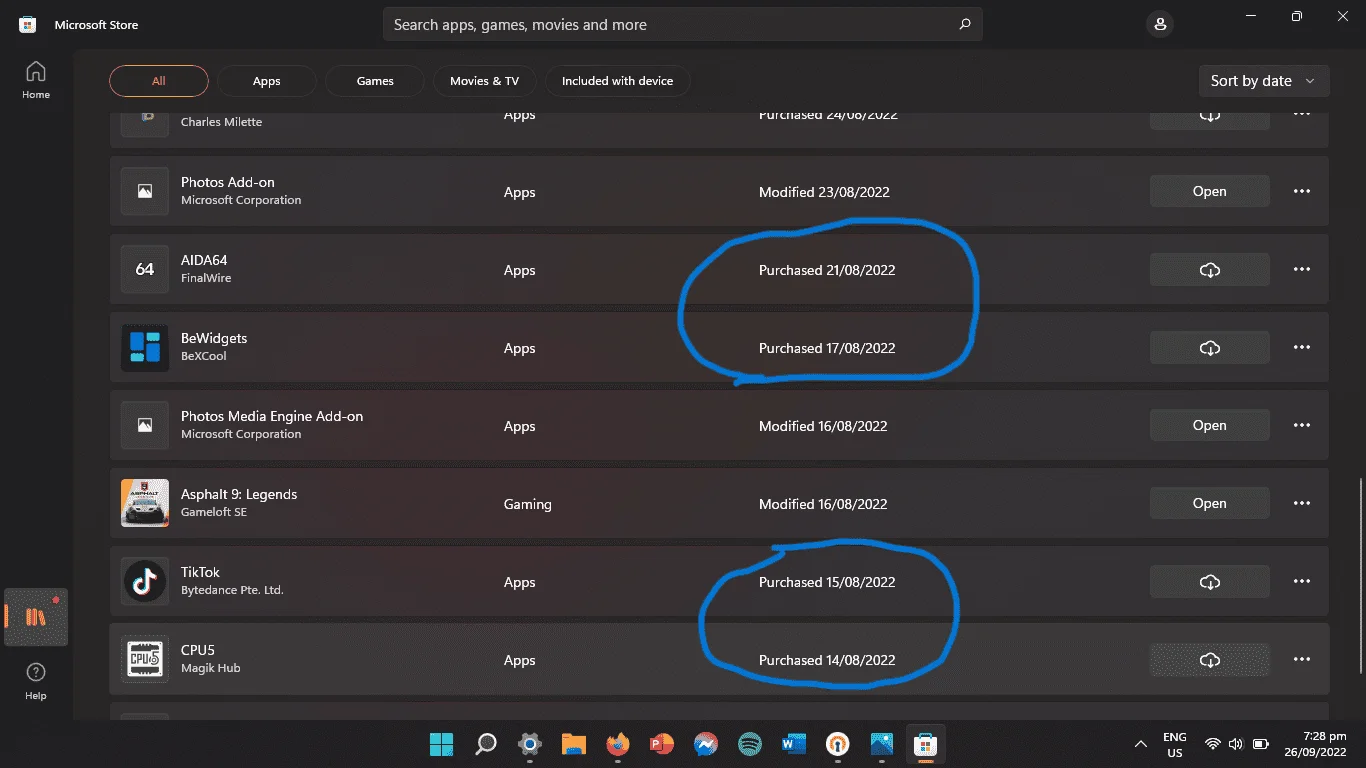Open more options for Asphalt 9: Legends
Viewport: 1366px width, 768px height.
[1302, 504]
